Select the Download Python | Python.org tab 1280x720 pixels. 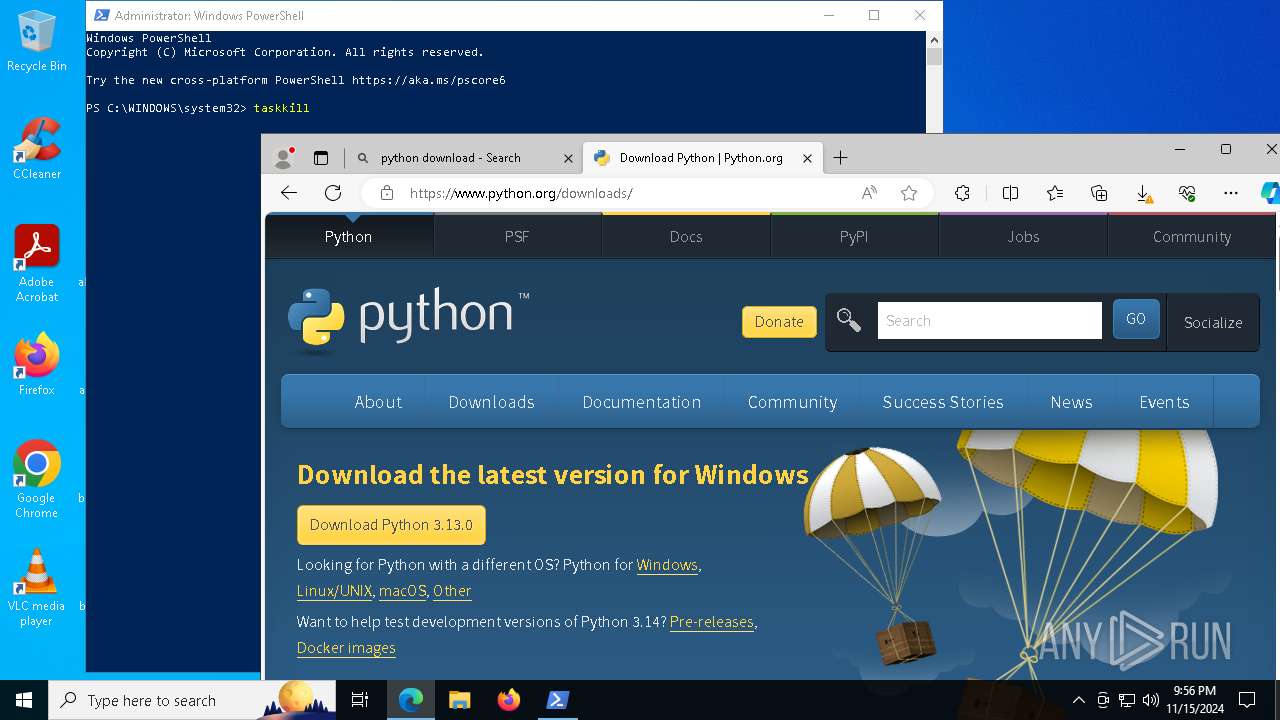(x=702, y=158)
